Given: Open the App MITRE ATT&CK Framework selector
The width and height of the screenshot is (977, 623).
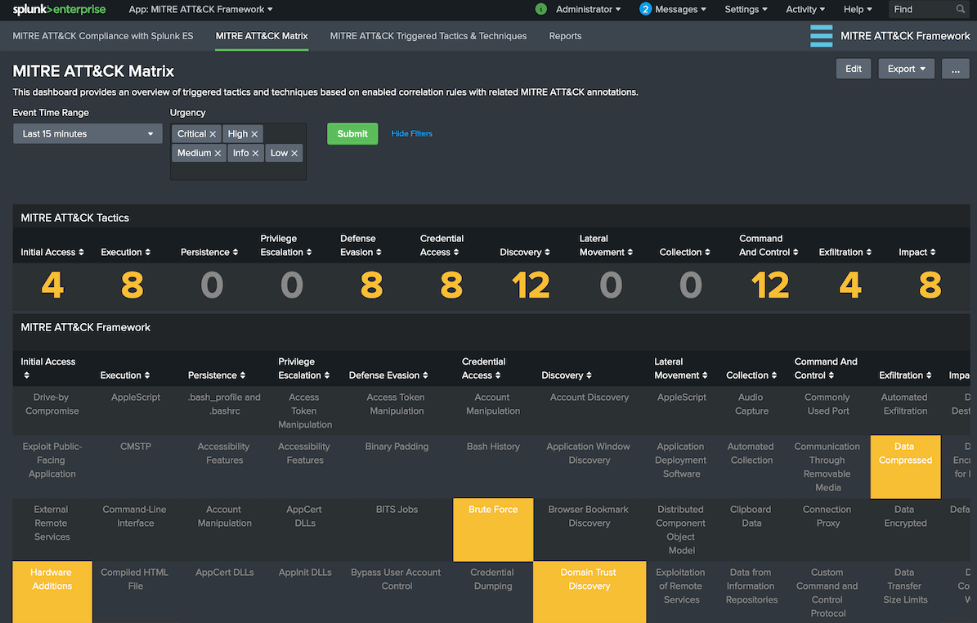Looking at the screenshot, I should point(201,10).
